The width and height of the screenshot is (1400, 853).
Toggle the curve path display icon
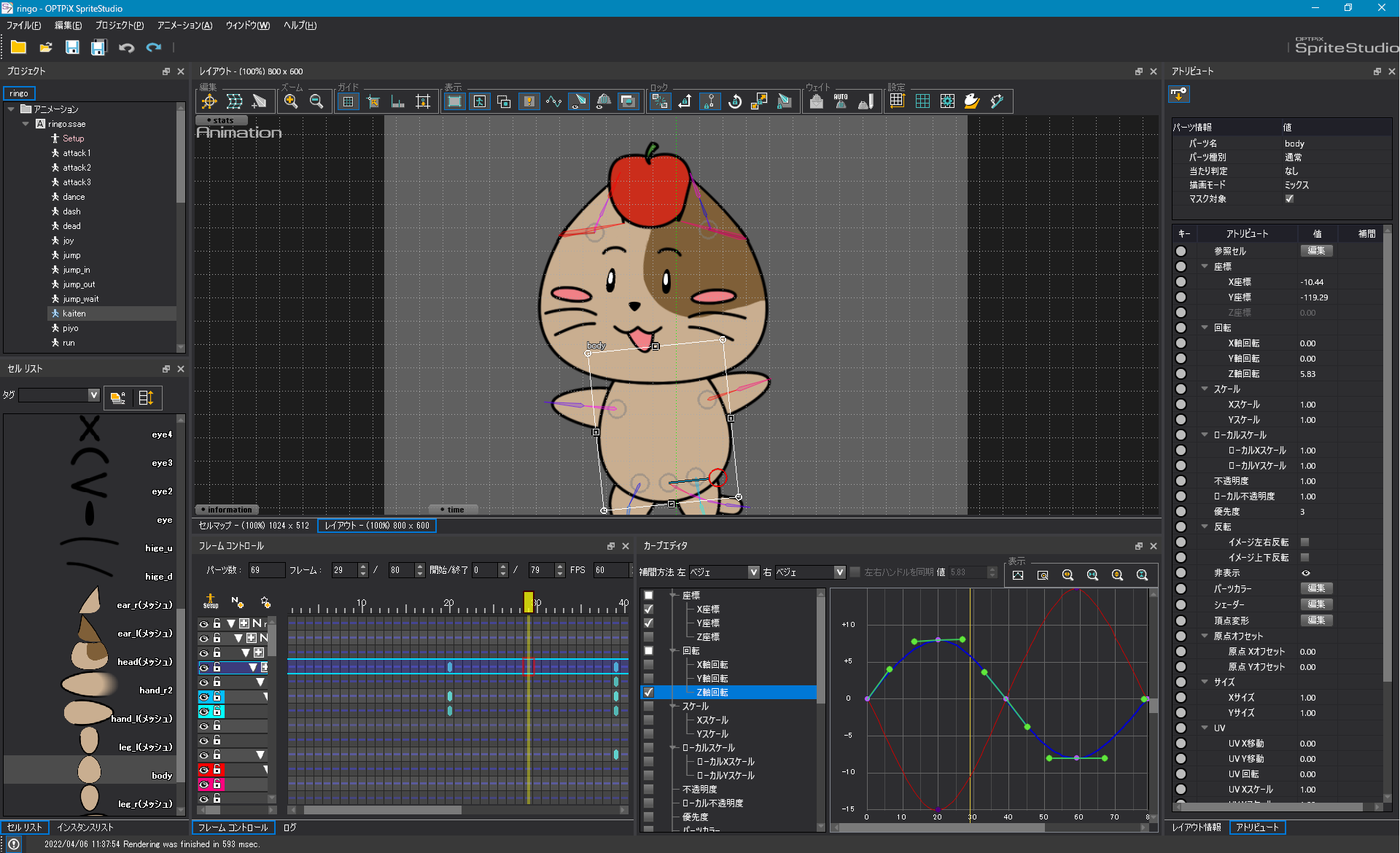click(x=553, y=101)
